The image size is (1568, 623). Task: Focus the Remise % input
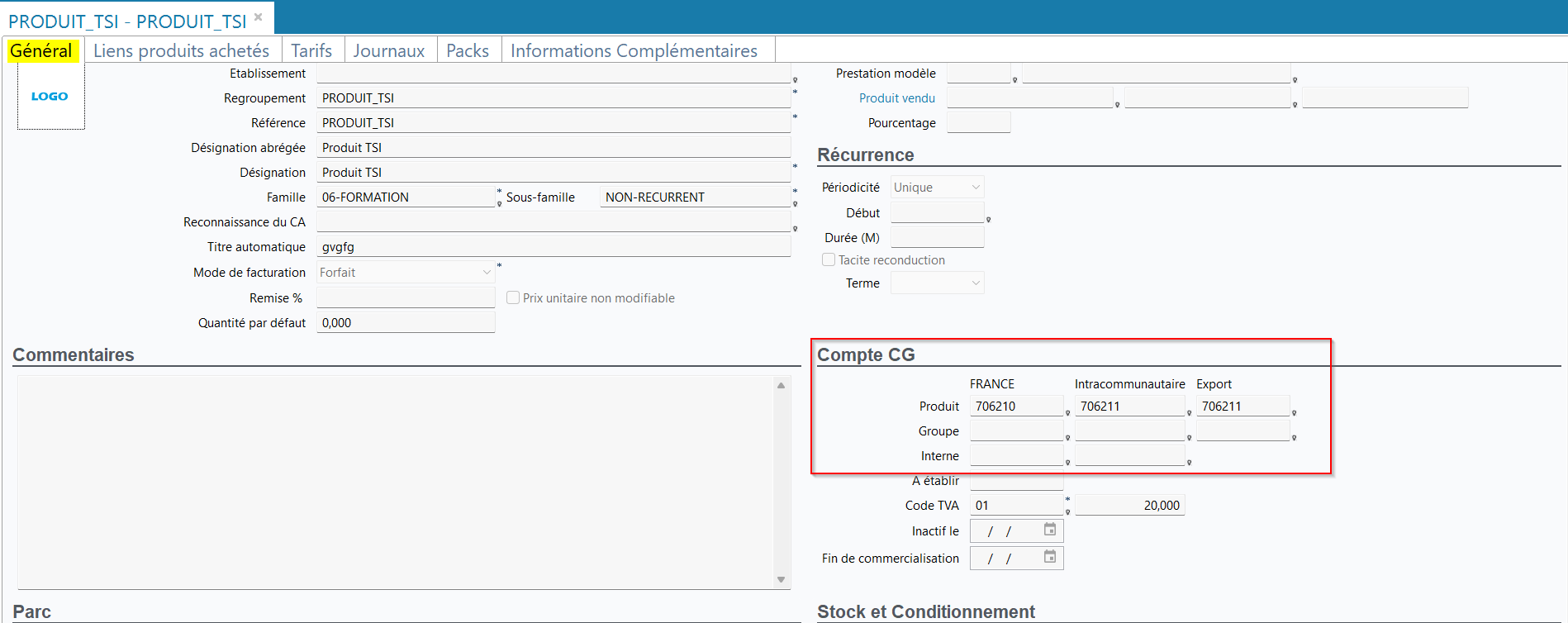(x=406, y=297)
